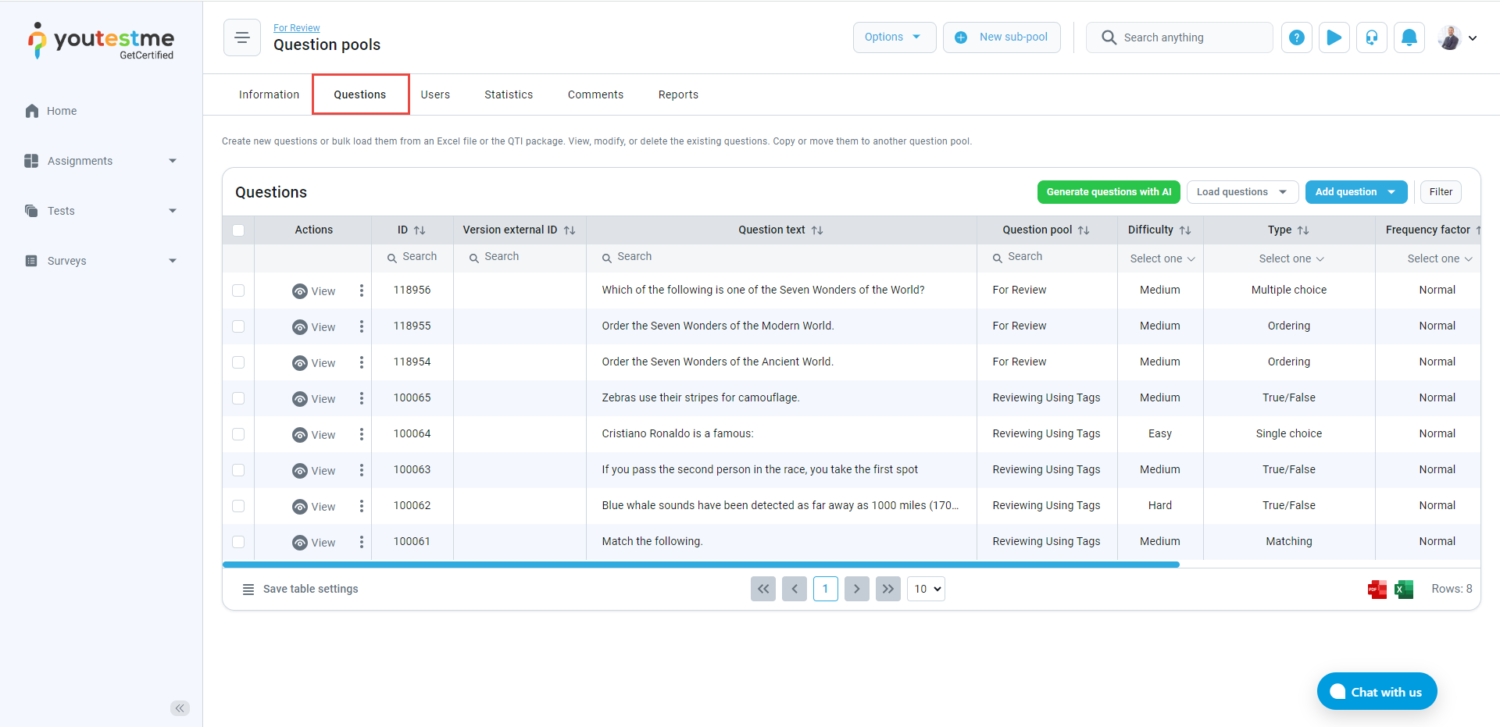Collapse the left sidebar with double chevron

[x=180, y=708]
